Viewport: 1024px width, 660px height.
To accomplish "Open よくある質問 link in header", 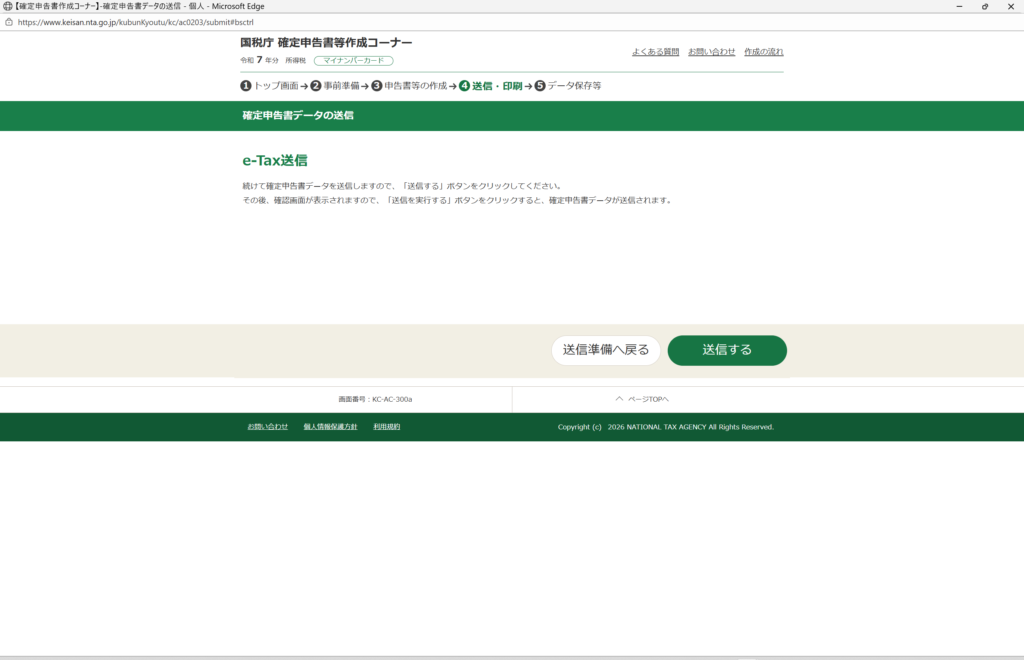I will (655, 51).
